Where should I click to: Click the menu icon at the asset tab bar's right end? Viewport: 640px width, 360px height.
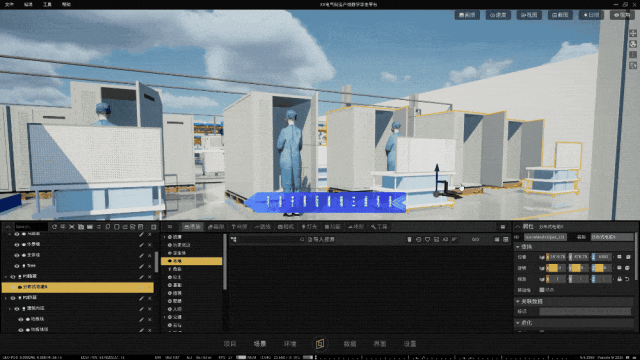coord(503,227)
